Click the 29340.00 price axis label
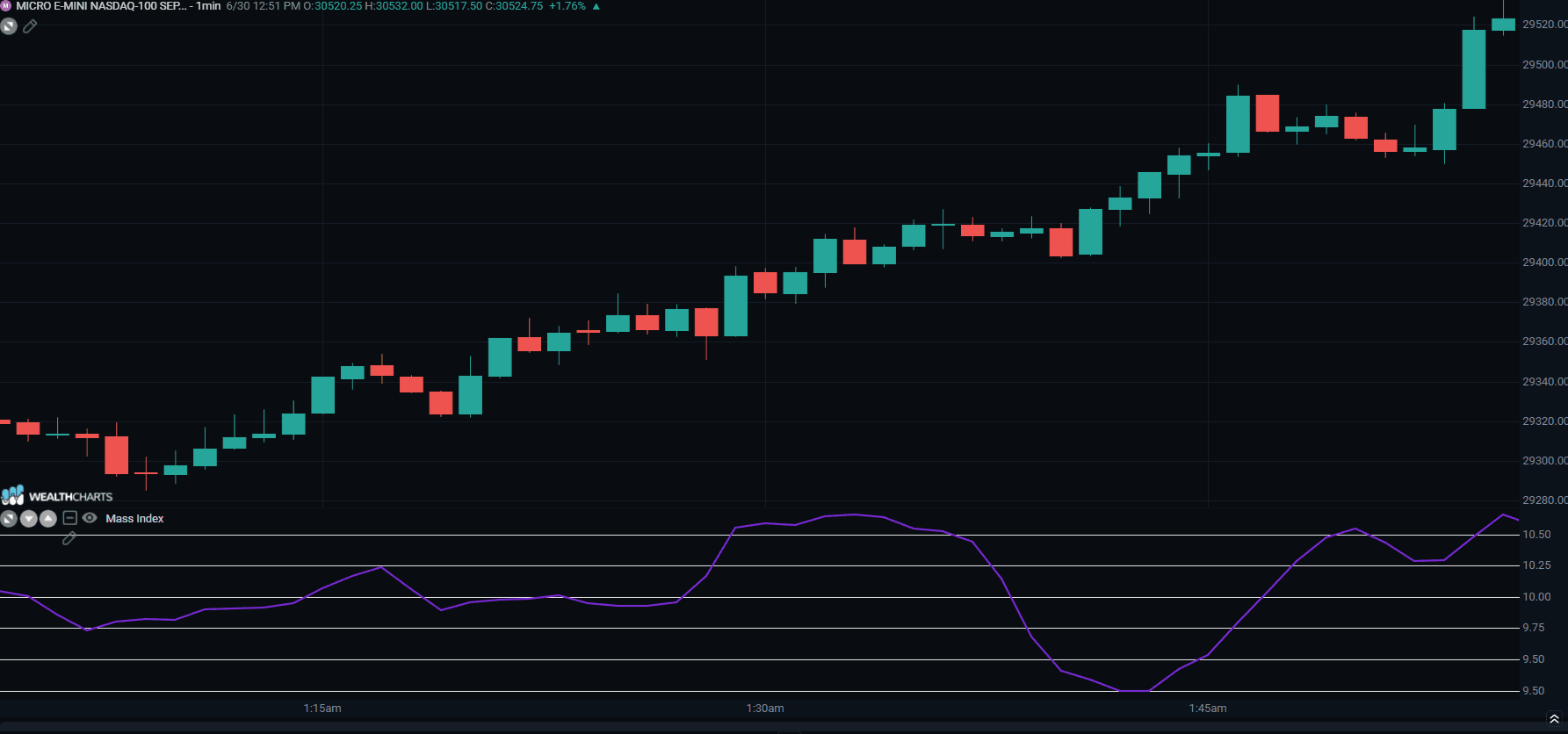Screen dimensions: 1568x734 (x=1544, y=382)
